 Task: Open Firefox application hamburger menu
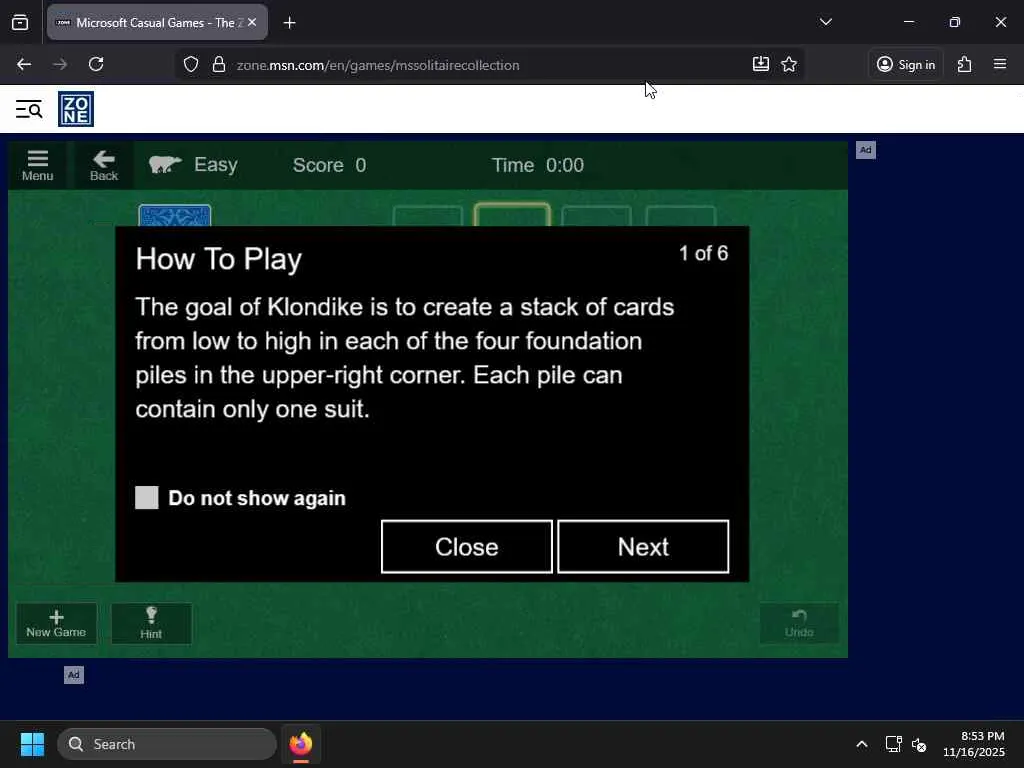(1000, 64)
